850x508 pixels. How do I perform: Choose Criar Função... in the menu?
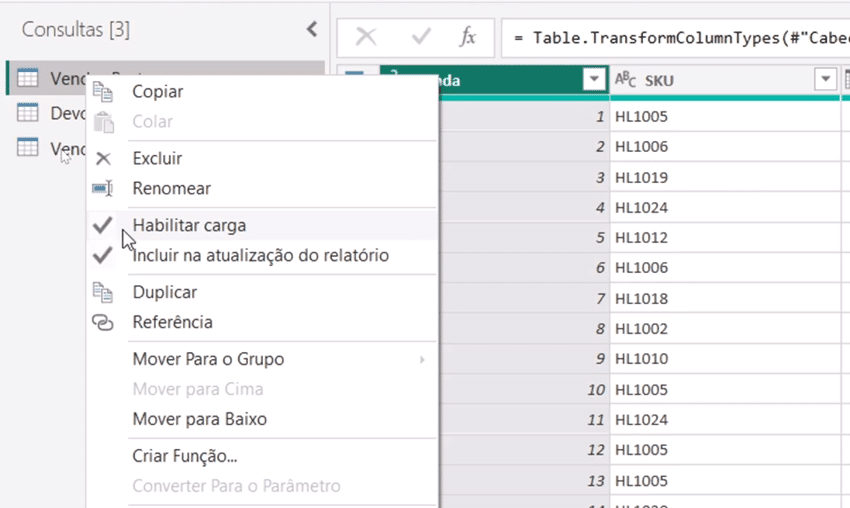(x=185, y=456)
